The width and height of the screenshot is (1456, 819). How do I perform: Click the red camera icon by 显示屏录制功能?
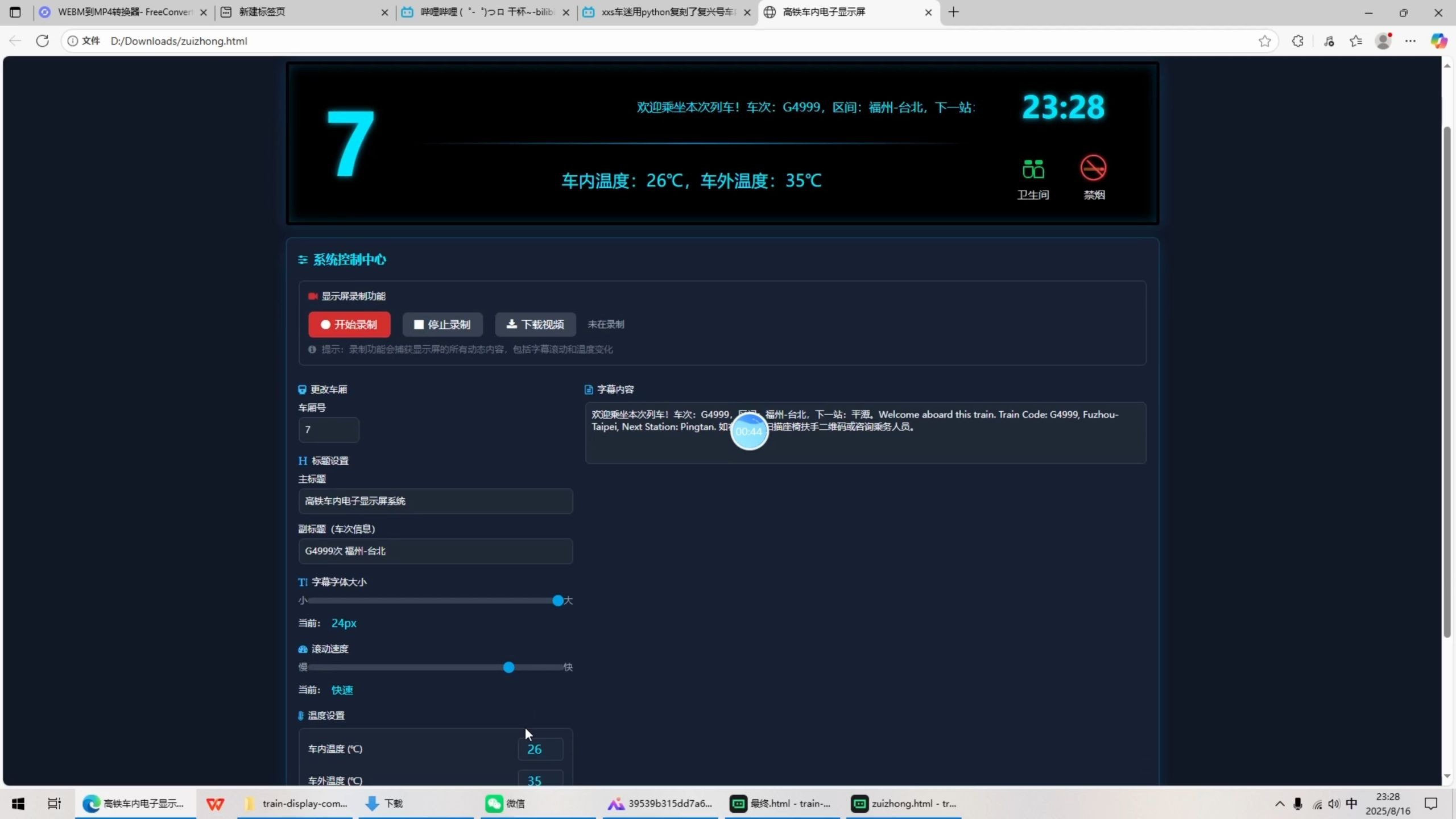coord(313,296)
